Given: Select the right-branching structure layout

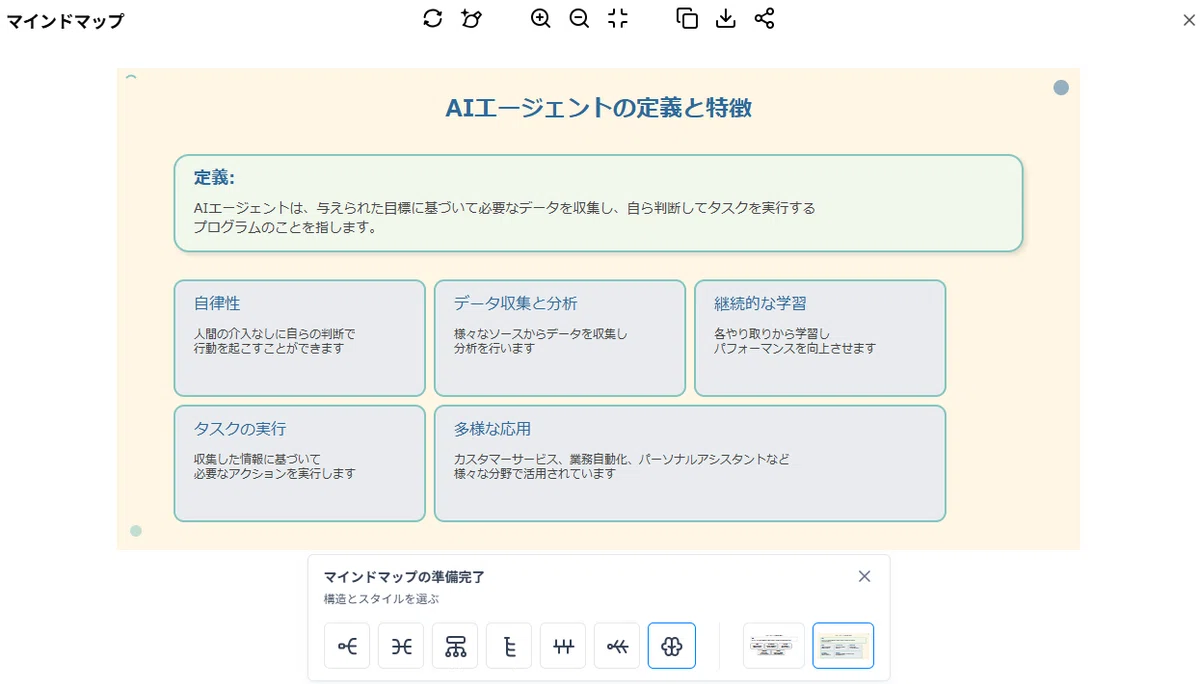Looking at the screenshot, I should (347, 646).
